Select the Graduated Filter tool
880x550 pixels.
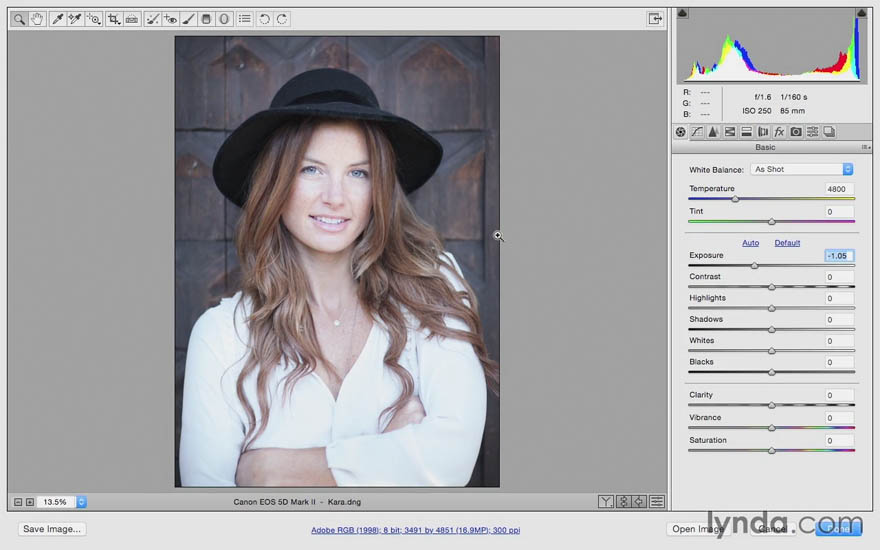206,20
